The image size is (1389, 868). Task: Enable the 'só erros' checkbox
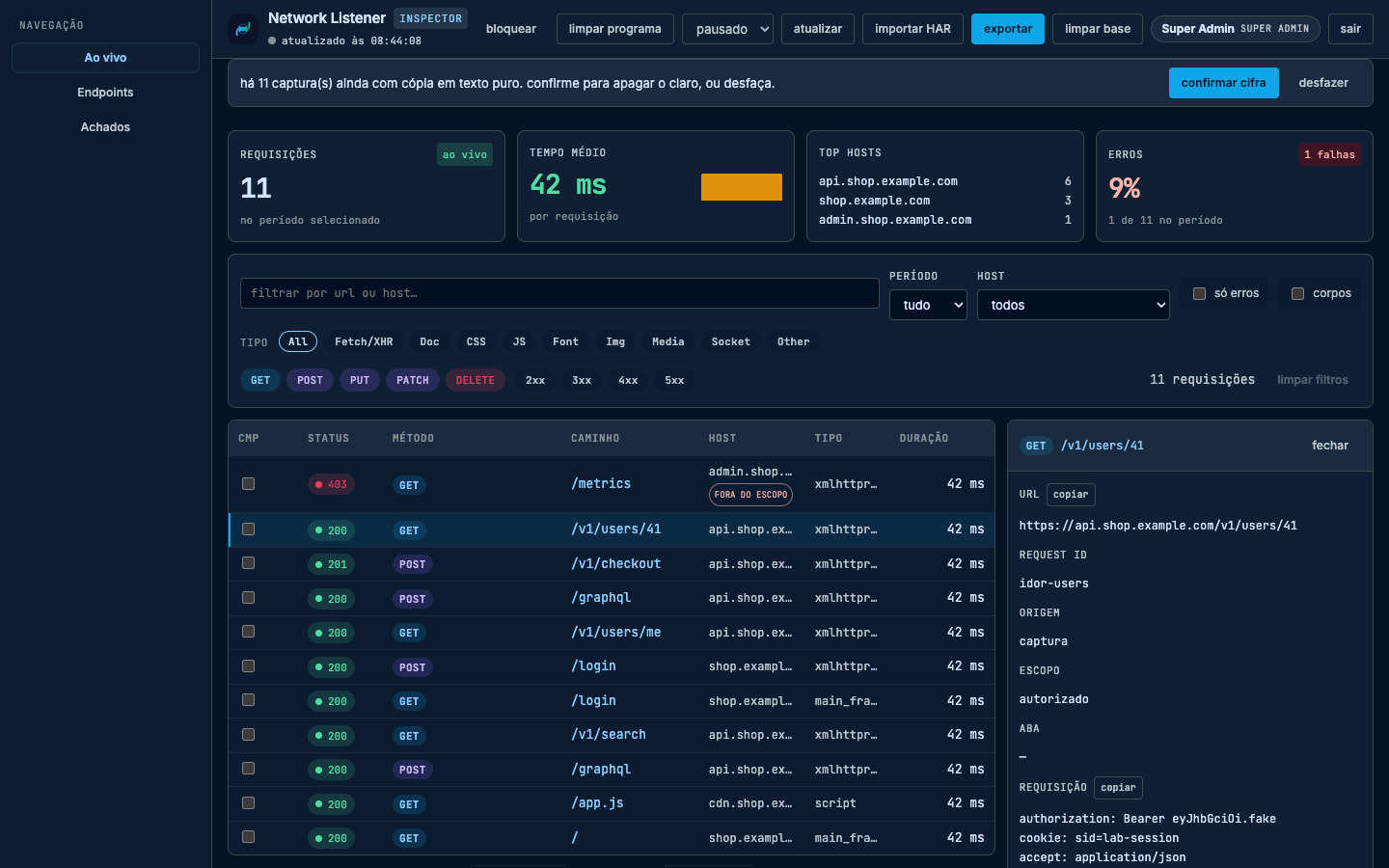pyautogui.click(x=1199, y=293)
